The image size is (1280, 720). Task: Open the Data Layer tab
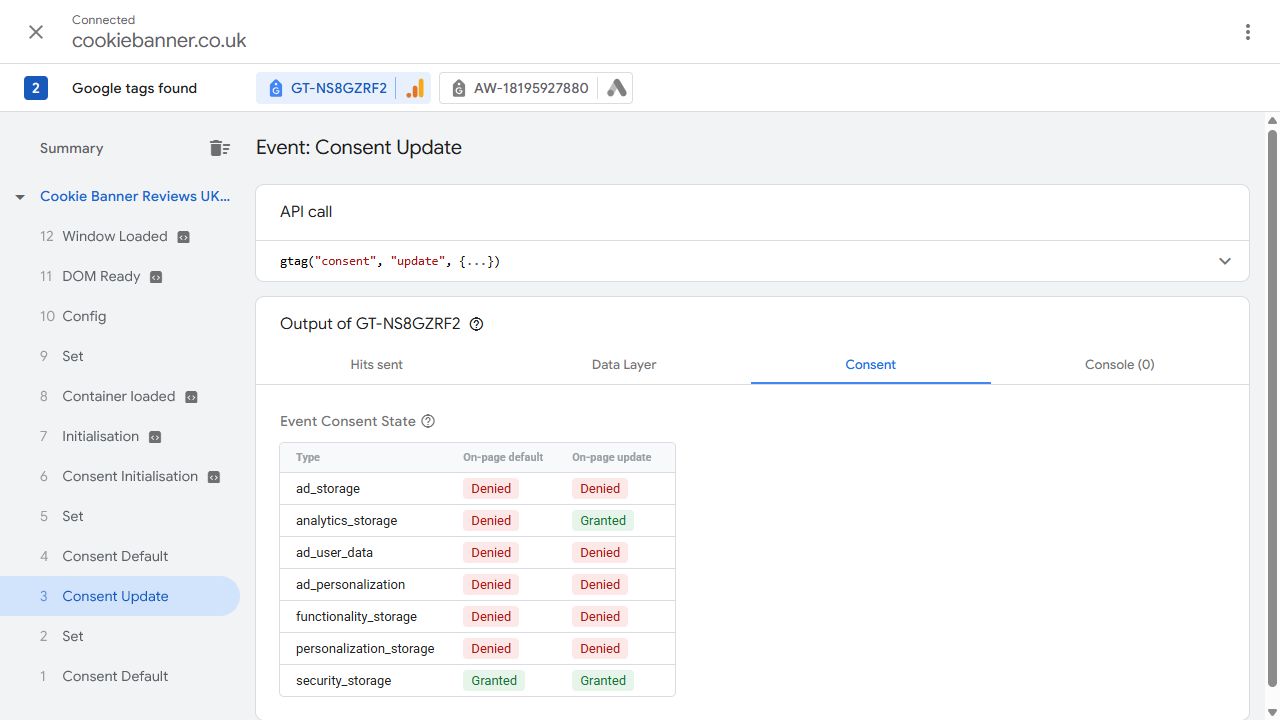pyautogui.click(x=624, y=365)
